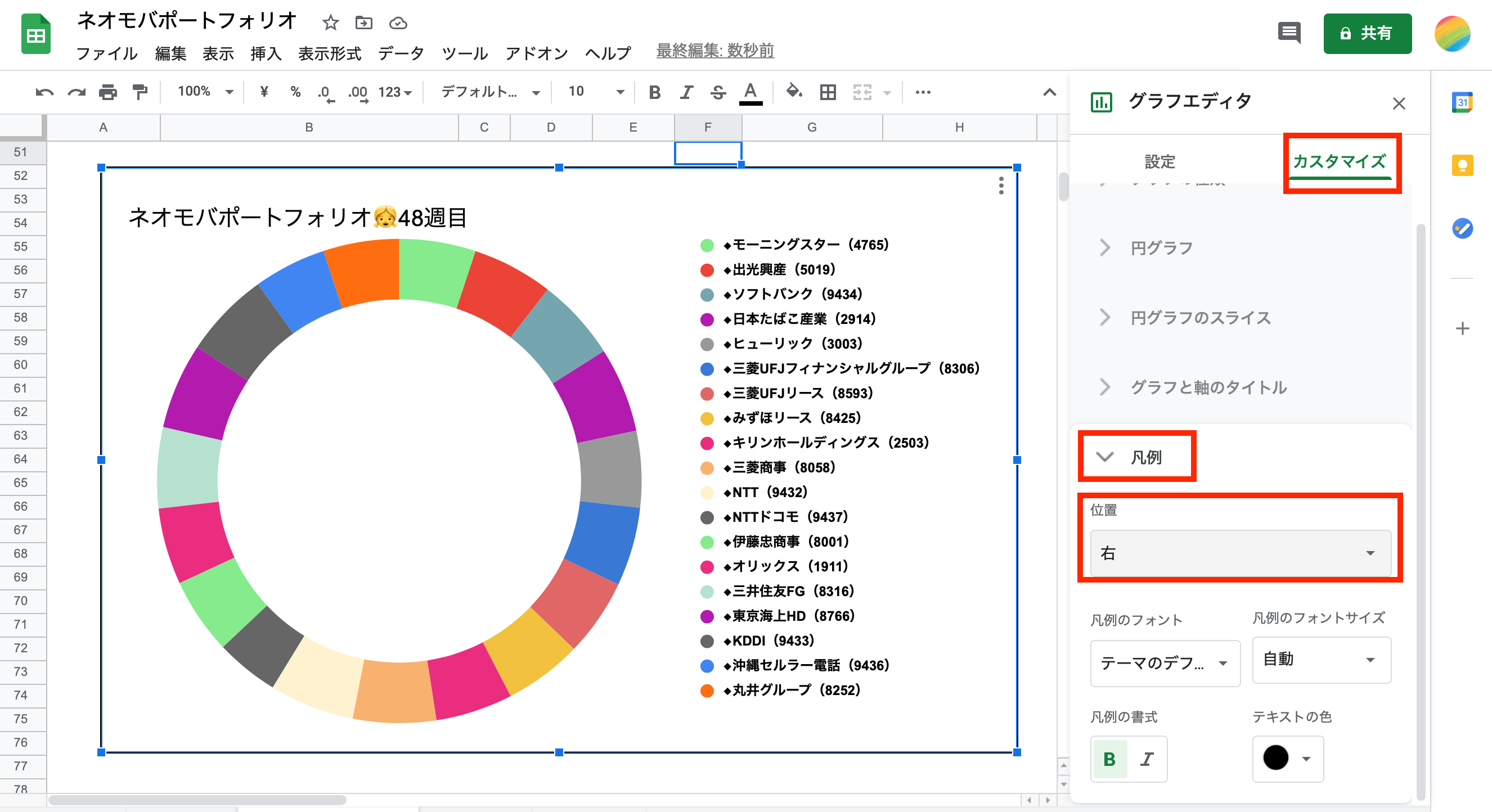The image size is (1492, 812).
Task: Open the 表示形式 menu
Action: click(330, 53)
